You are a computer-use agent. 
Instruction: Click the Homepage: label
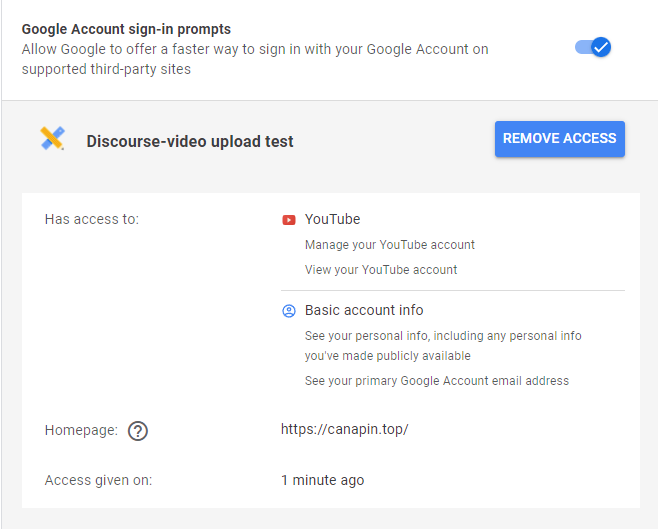[81, 430]
